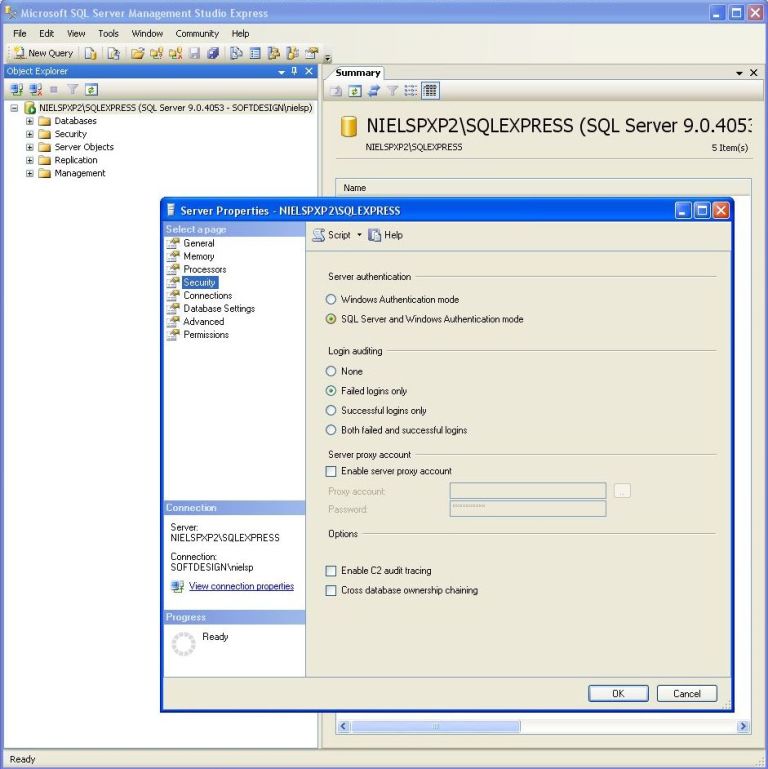The height and width of the screenshot is (769, 768).
Task: Click the Summary horizontal scrollbar thumb
Action: tap(435, 726)
